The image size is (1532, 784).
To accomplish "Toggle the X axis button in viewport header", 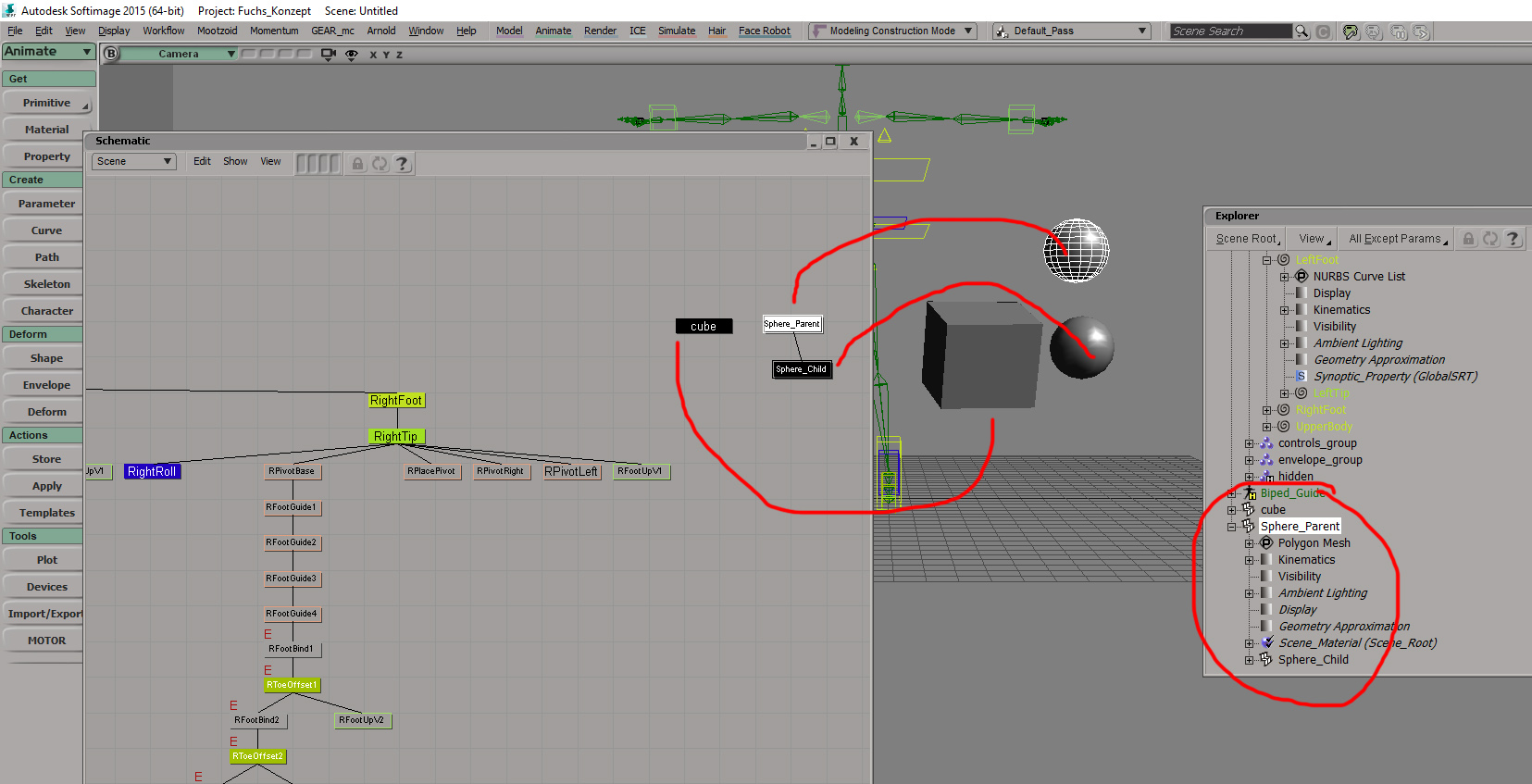I will (373, 55).
